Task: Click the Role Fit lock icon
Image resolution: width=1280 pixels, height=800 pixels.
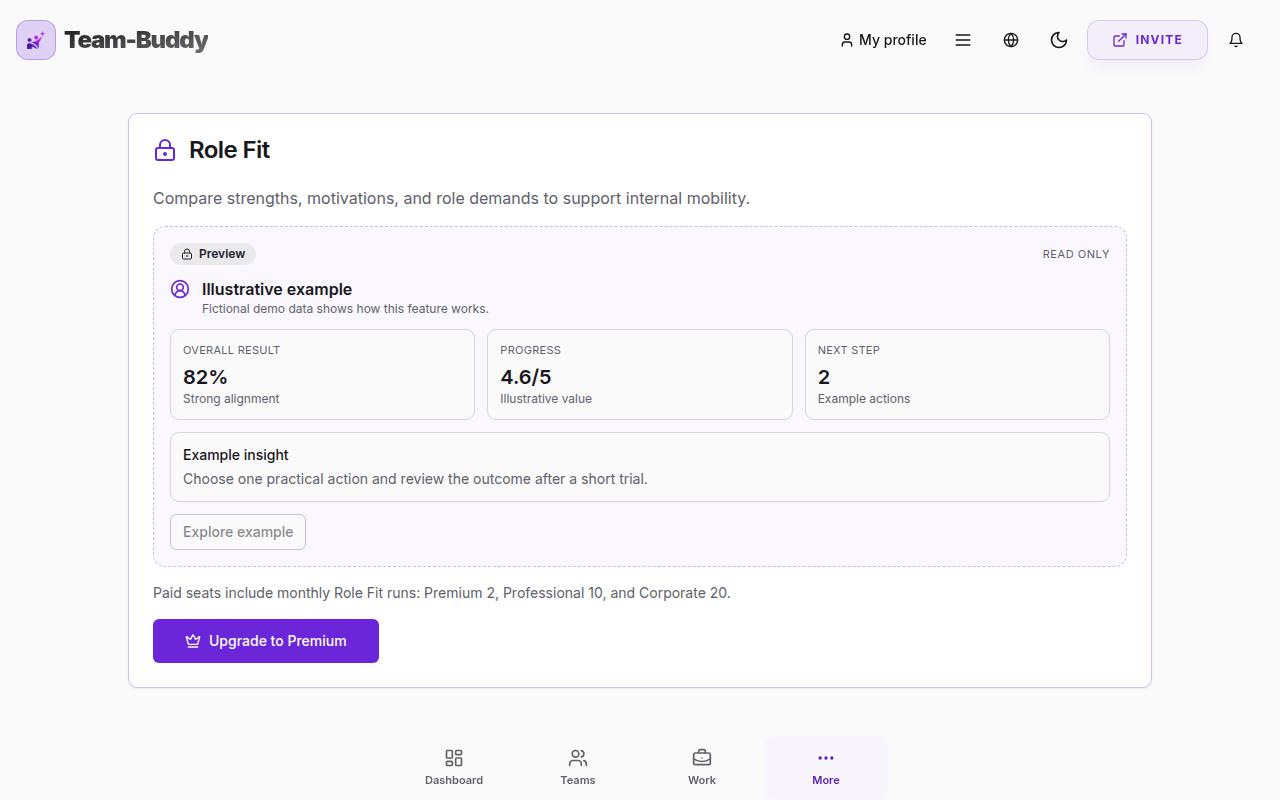Action: pyautogui.click(x=165, y=150)
